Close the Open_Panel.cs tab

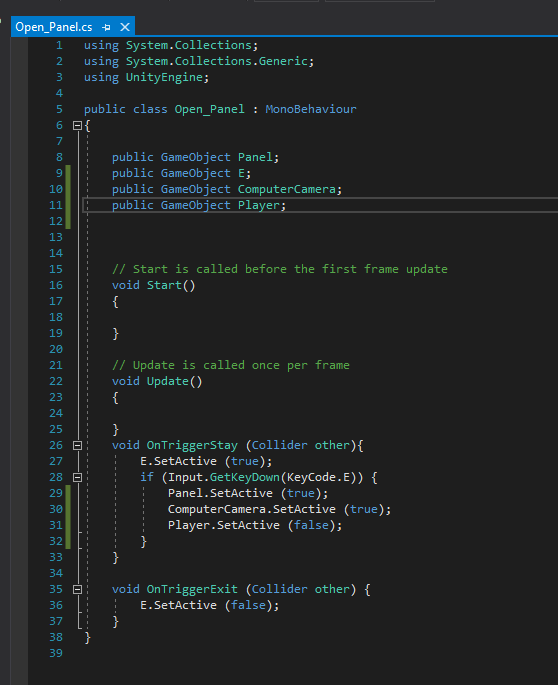click(125, 27)
